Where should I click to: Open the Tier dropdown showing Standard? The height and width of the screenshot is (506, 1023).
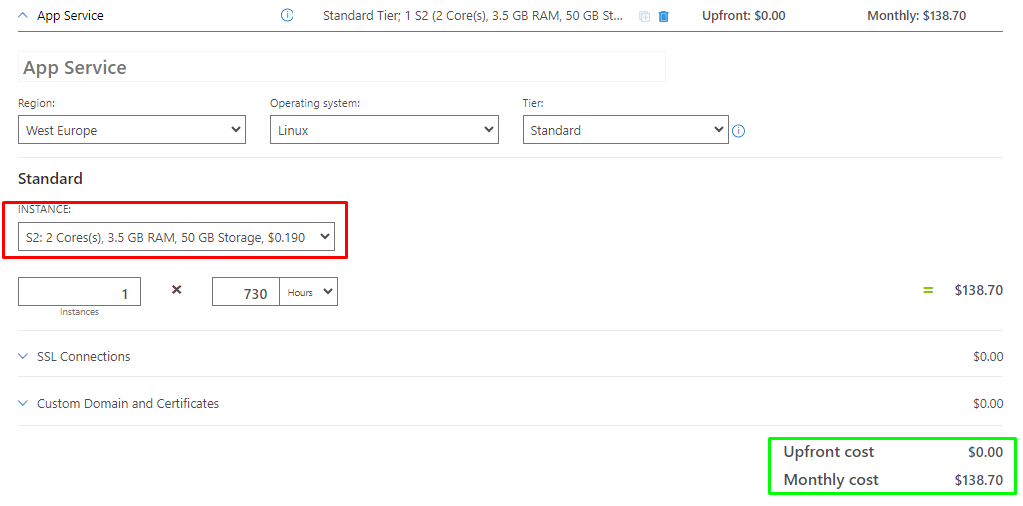[x=626, y=130]
